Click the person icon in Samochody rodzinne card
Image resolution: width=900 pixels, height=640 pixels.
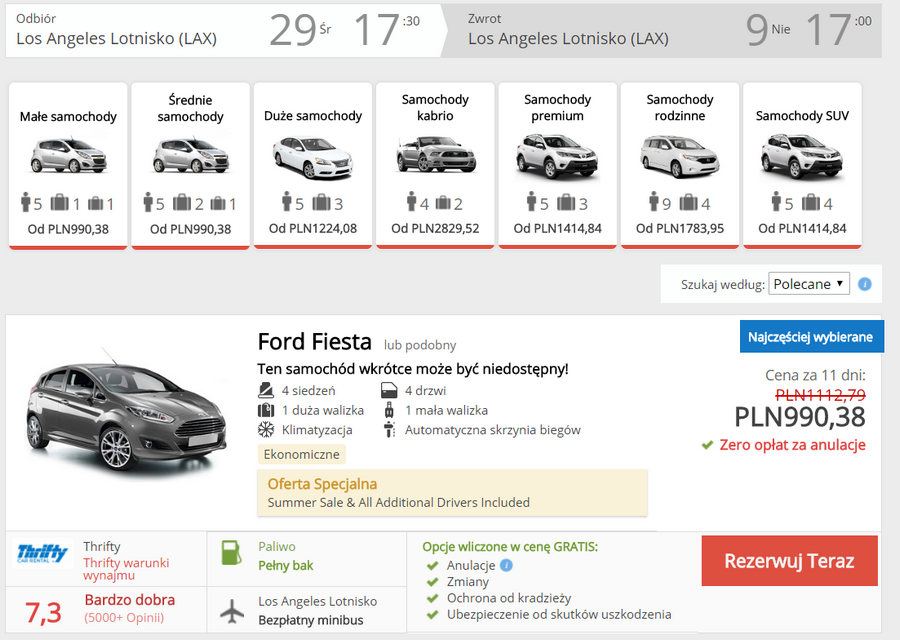654,201
